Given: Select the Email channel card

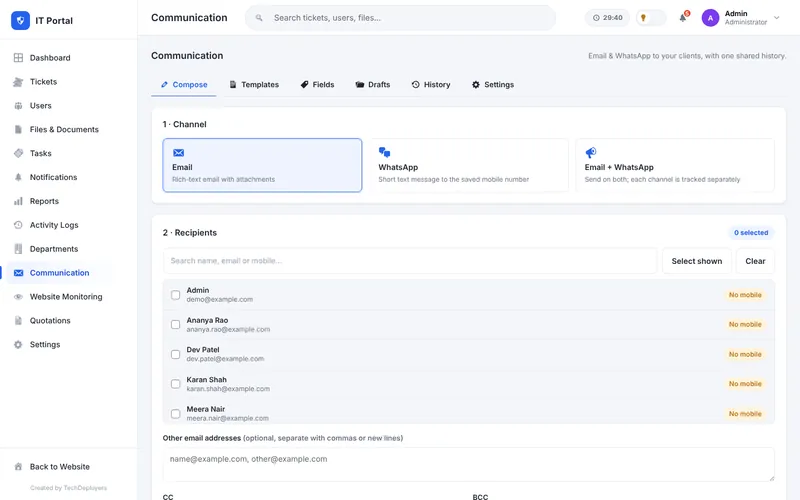Looking at the screenshot, I should click(262, 165).
